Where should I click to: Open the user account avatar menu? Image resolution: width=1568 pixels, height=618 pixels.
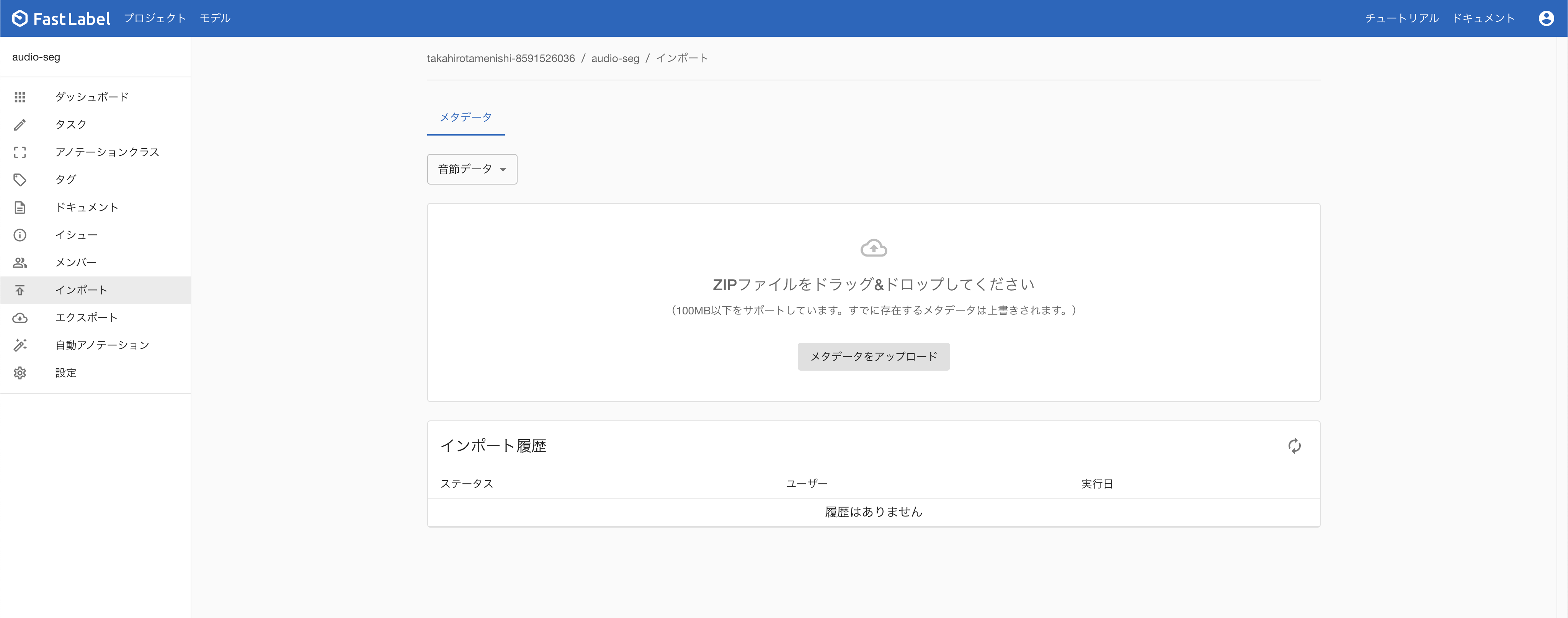[x=1546, y=18]
